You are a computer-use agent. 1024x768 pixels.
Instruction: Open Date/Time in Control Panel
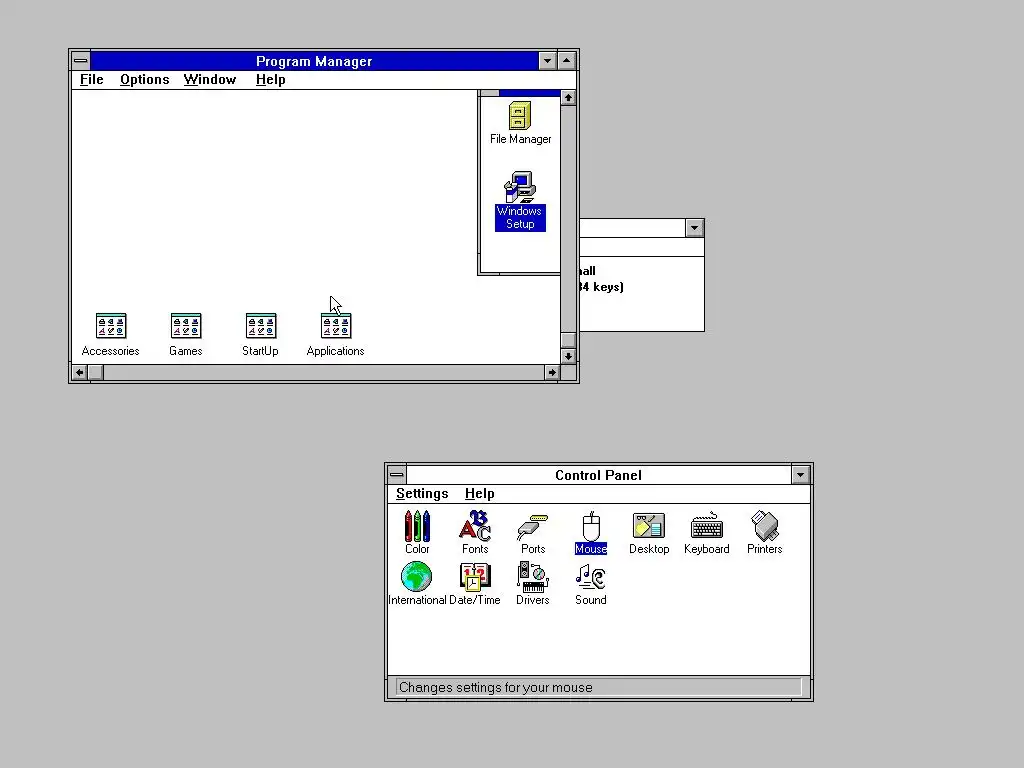click(475, 584)
